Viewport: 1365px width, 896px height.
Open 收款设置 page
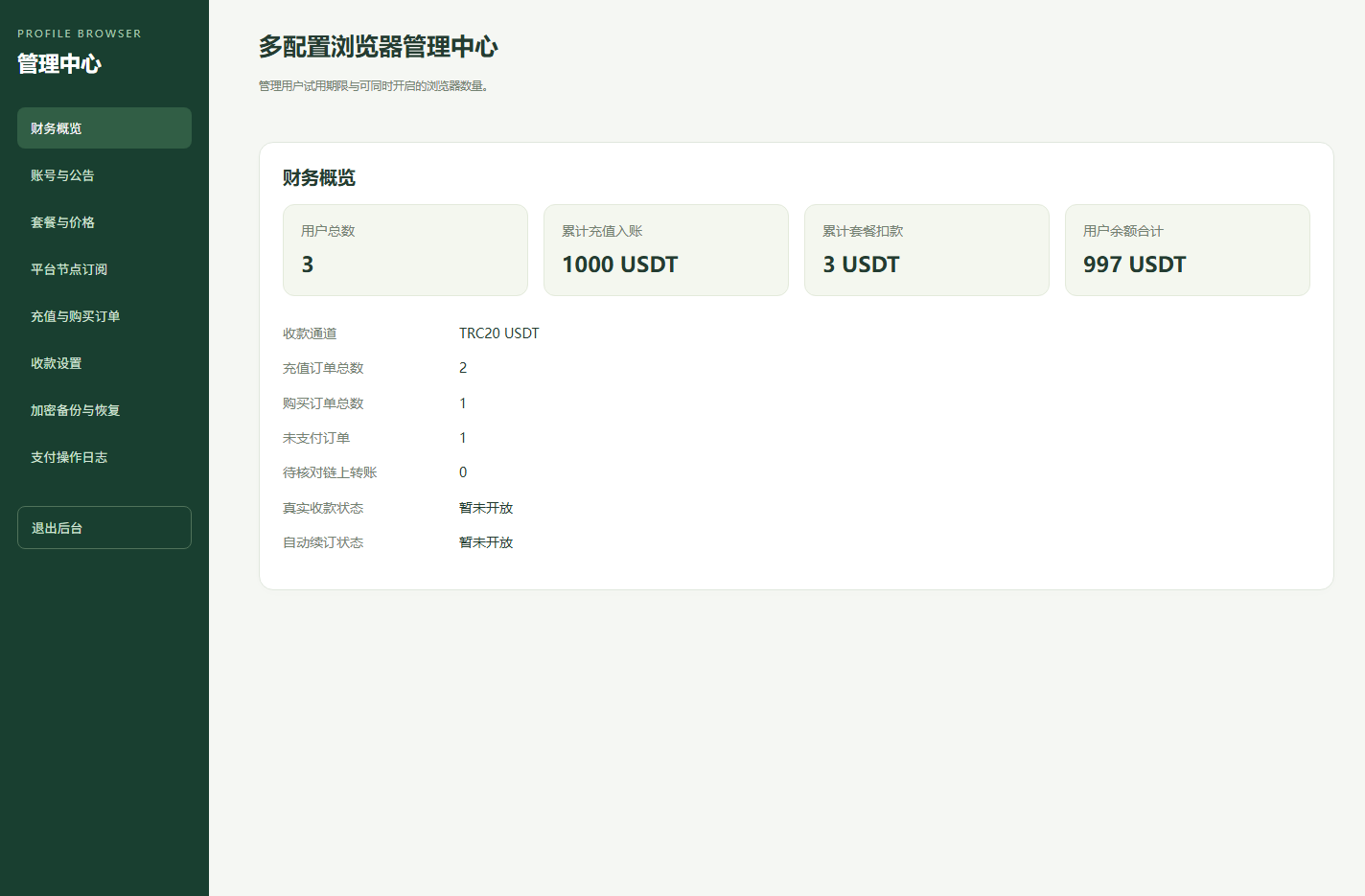[104, 363]
